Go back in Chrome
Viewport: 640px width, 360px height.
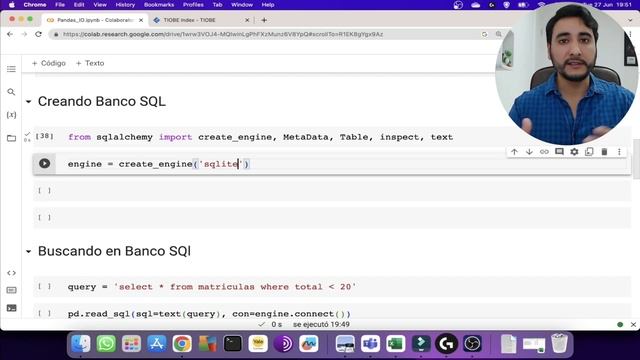click(x=10, y=34)
